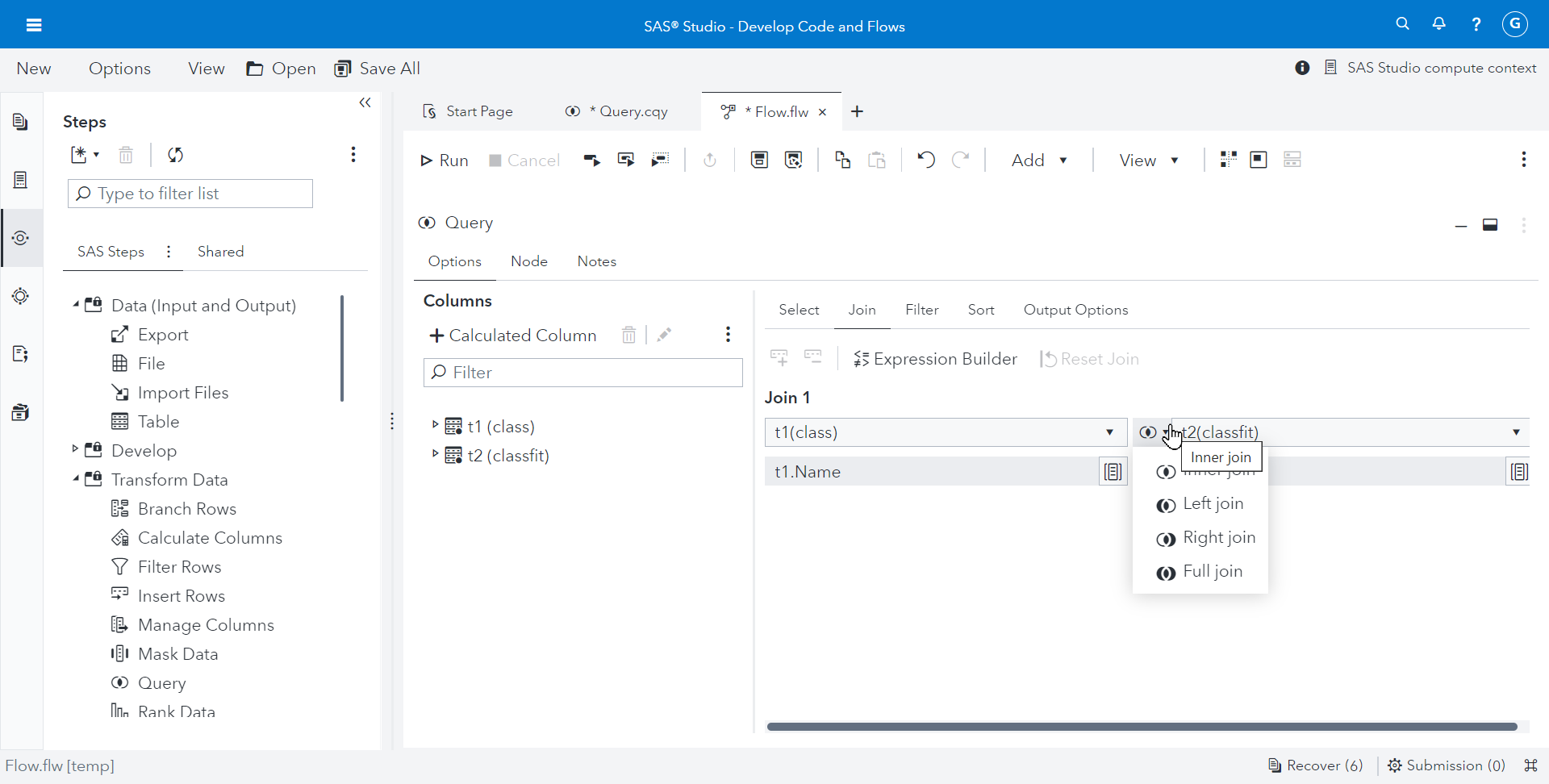Toggle the eye icon on the Query.cqy tab

point(573,111)
